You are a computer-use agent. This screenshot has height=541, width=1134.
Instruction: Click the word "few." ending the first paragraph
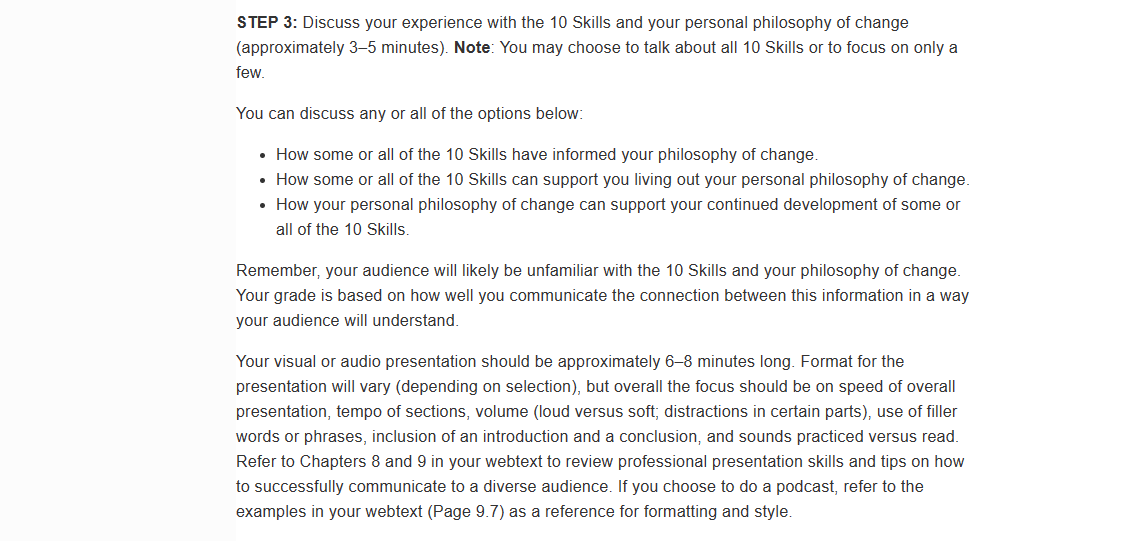[x=250, y=72]
